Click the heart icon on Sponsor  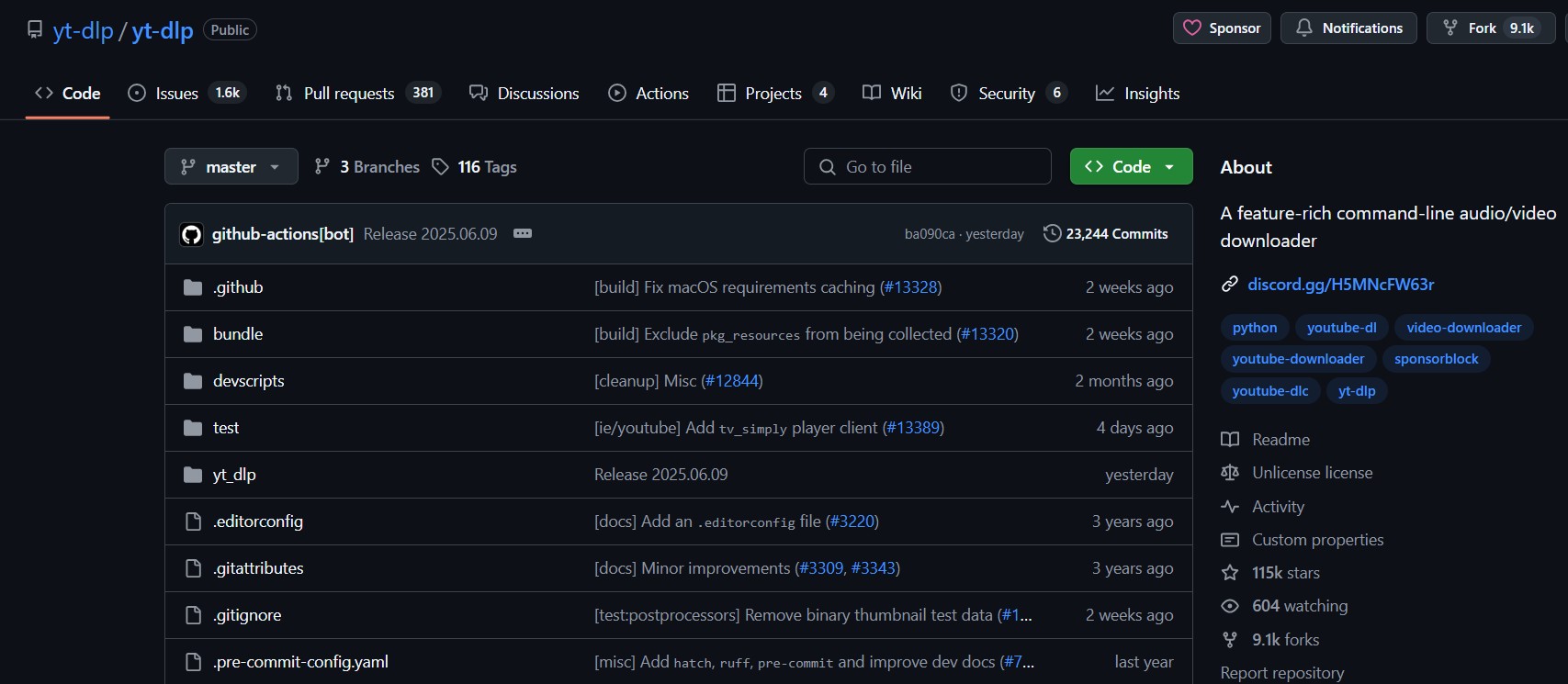tap(1192, 28)
